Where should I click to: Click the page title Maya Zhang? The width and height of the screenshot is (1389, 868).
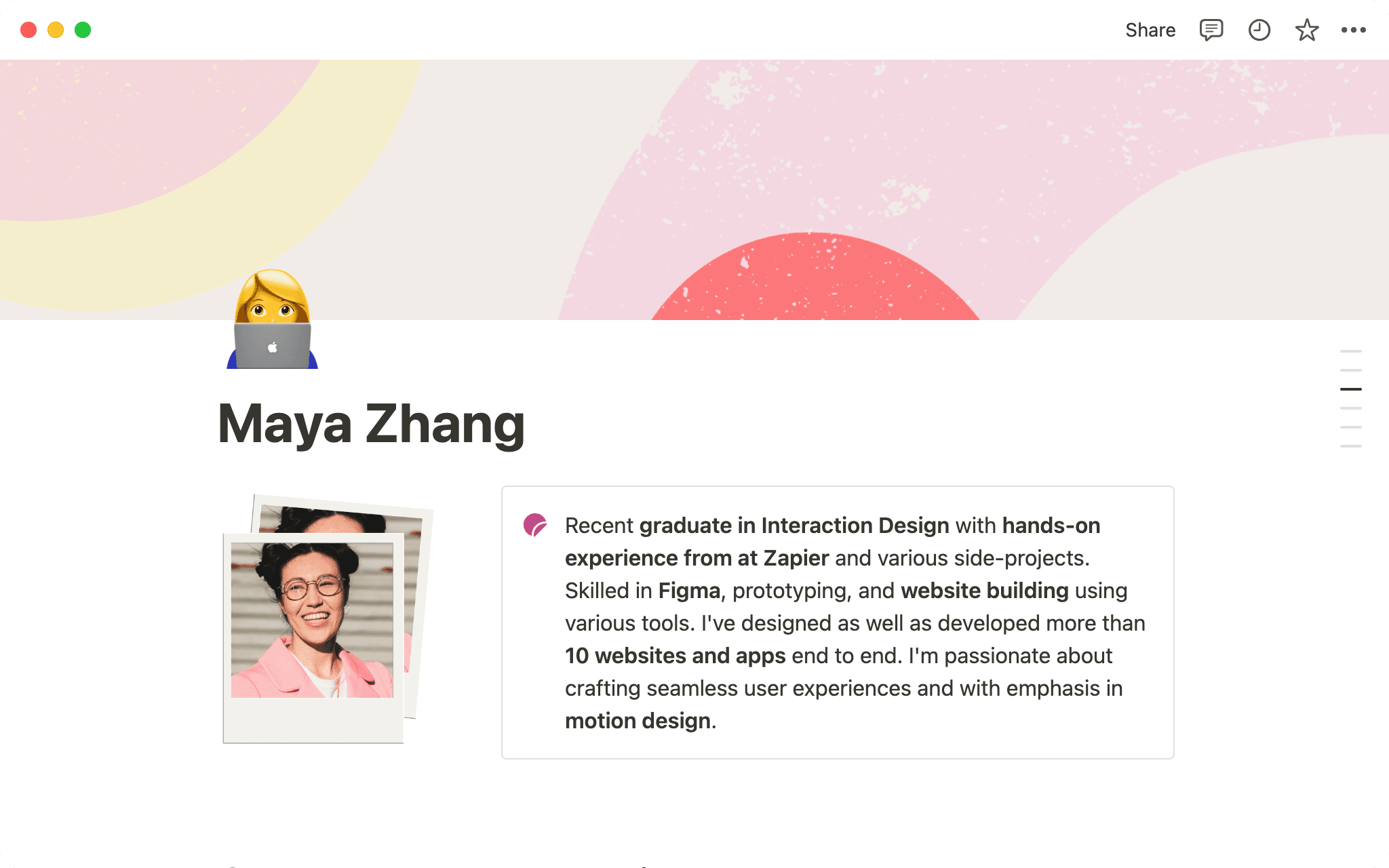(370, 423)
